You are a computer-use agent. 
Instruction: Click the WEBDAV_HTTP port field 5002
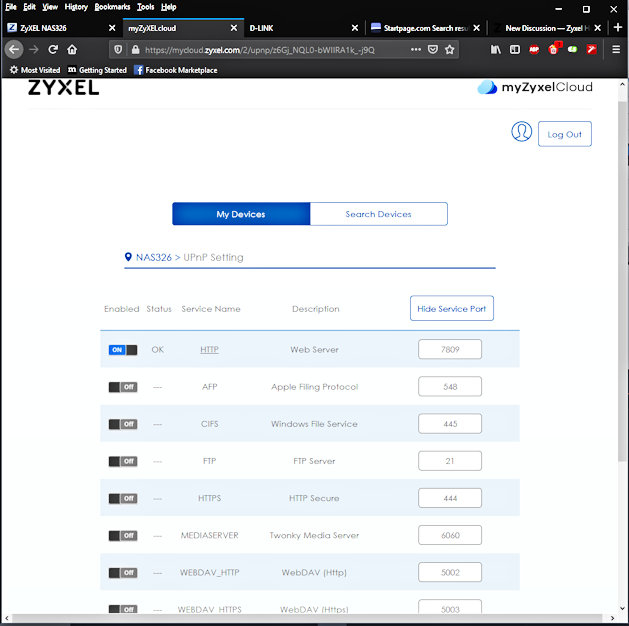pyautogui.click(x=450, y=572)
